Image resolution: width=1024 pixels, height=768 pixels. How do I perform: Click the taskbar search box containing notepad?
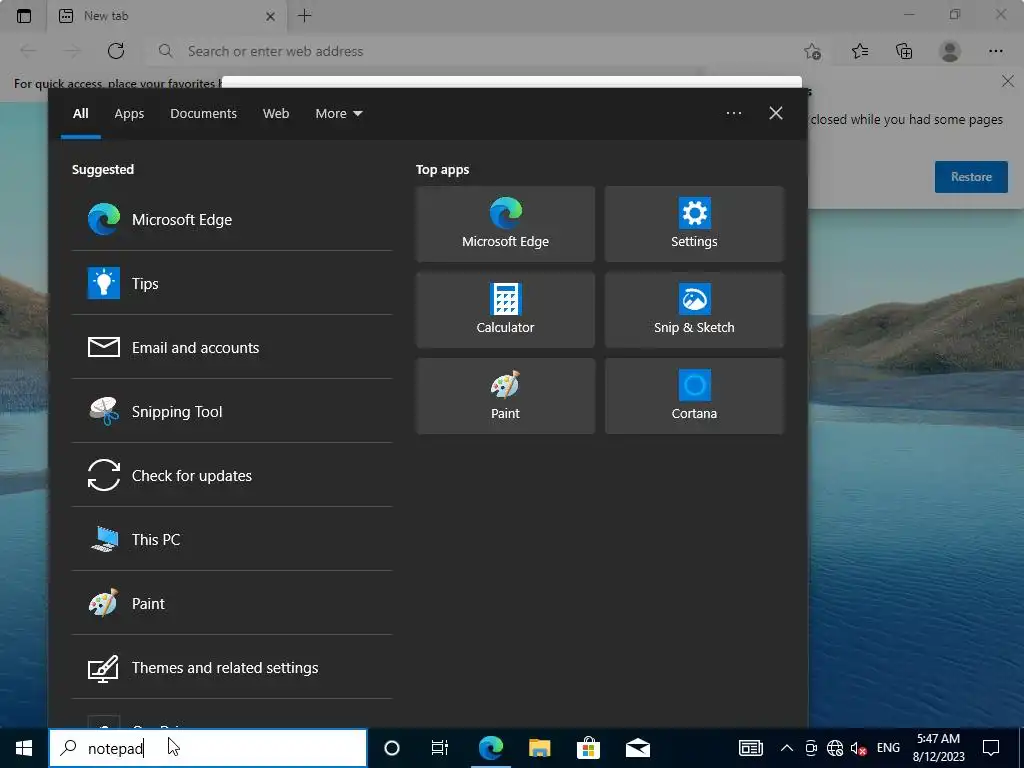[208, 748]
